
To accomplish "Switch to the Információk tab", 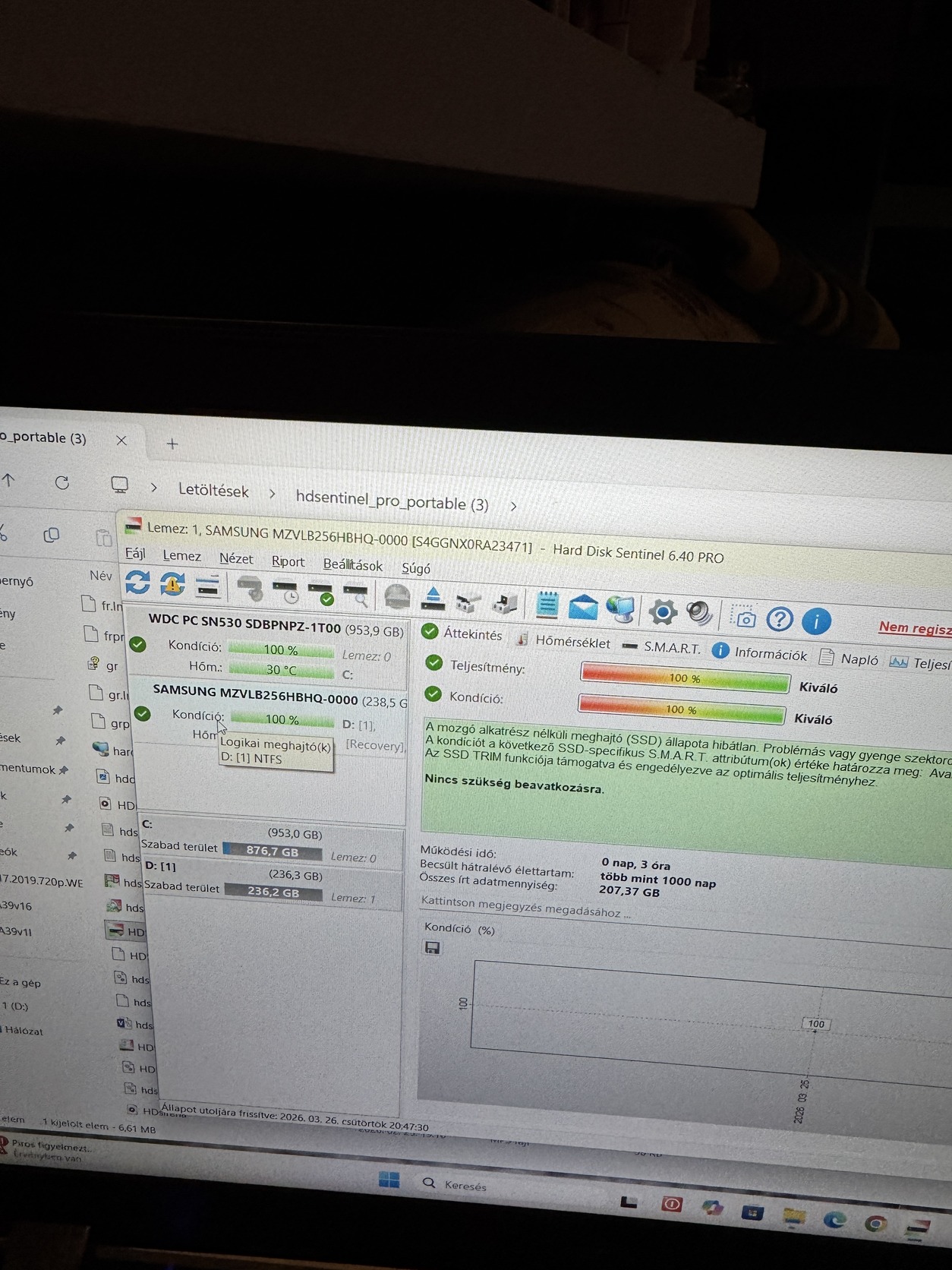I will point(760,652).
